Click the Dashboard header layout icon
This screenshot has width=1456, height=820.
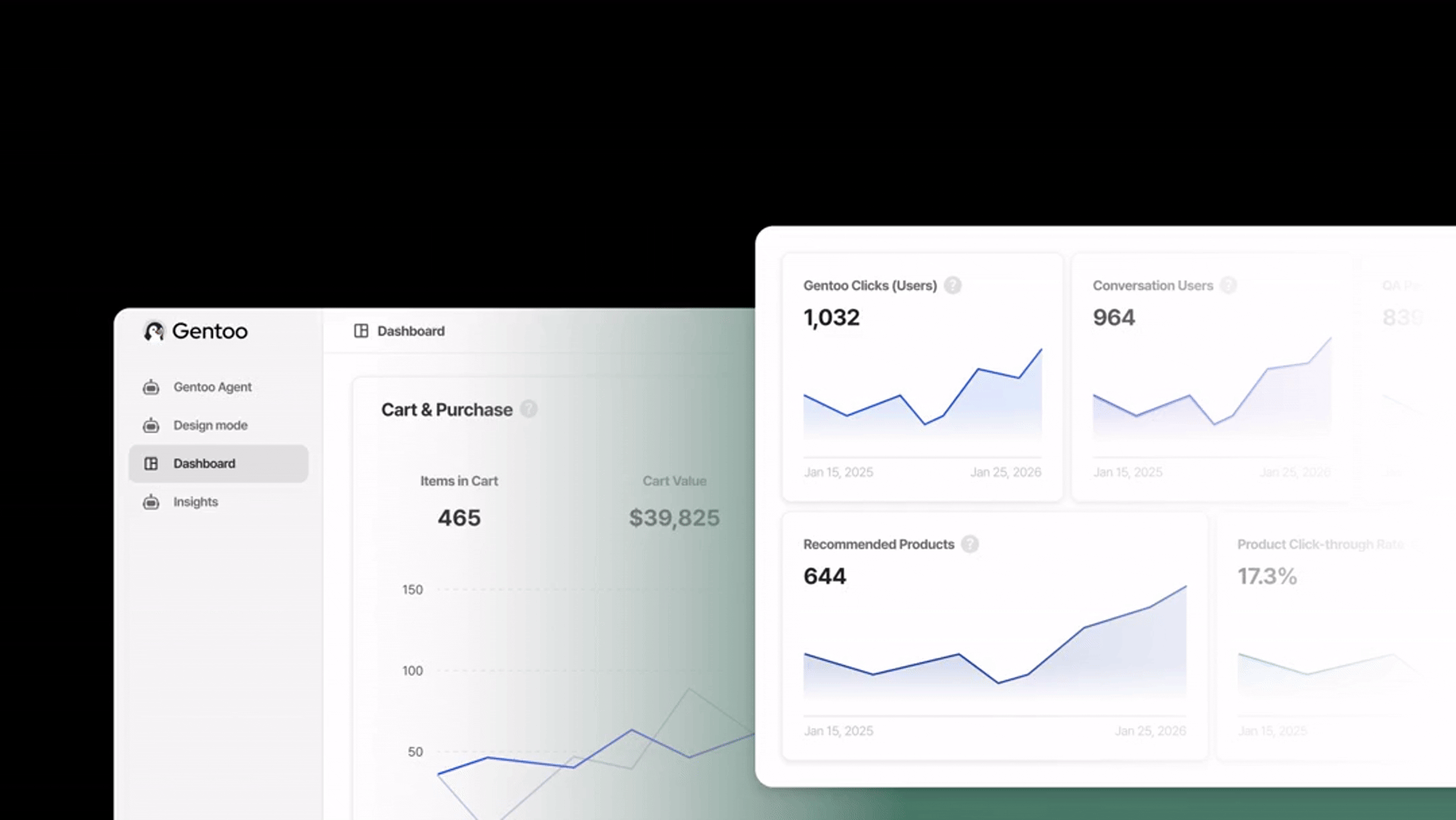[x=361, y=331]
